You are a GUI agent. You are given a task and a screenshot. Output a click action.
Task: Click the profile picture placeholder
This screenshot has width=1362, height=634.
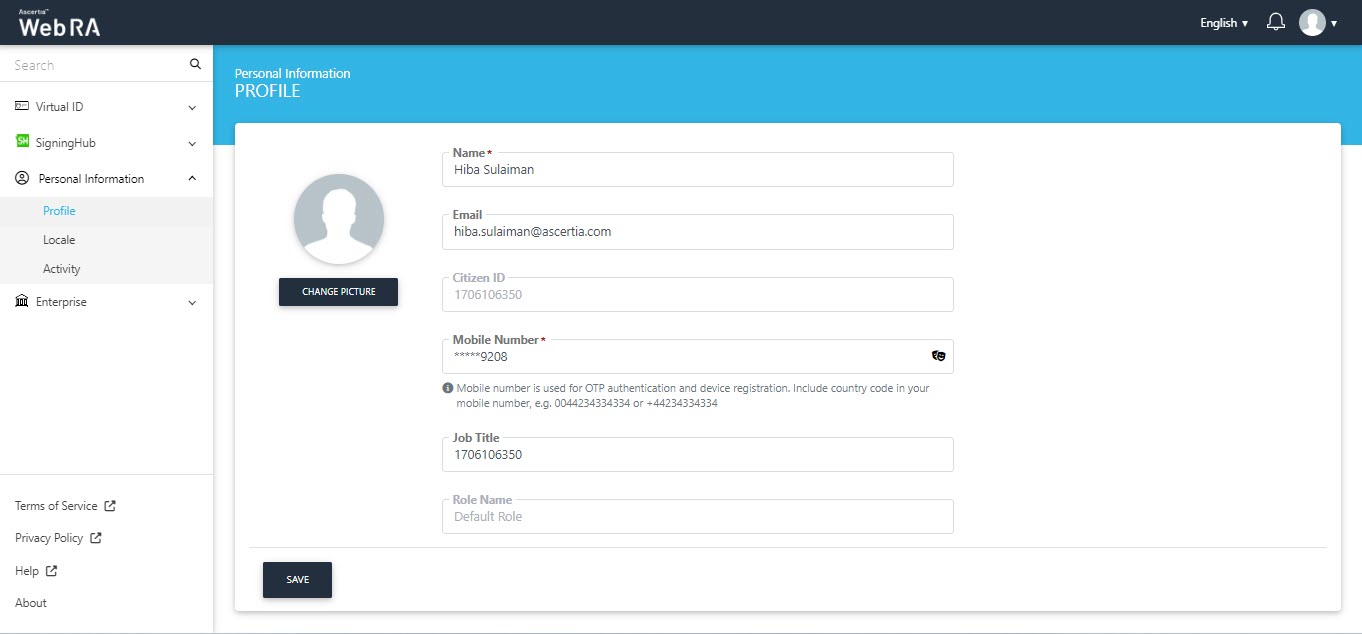point(338,219)
